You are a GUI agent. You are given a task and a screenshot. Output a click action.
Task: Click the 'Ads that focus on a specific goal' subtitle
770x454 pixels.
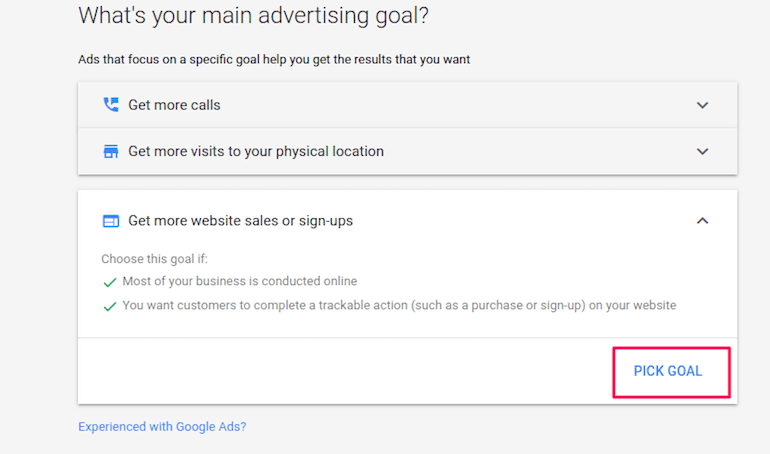click(x=274, y=60)
